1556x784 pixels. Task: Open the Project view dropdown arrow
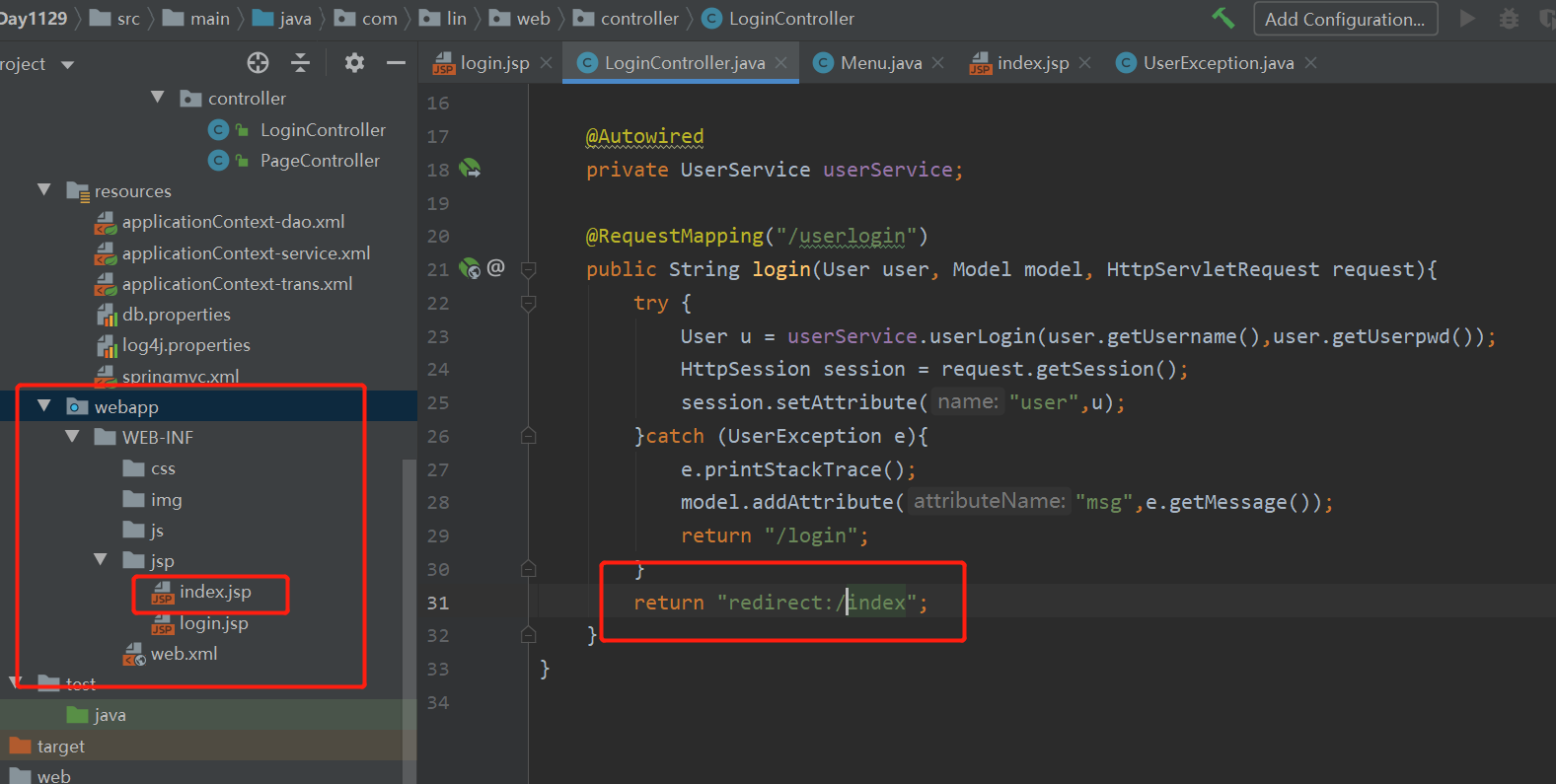[x=67, y=65]
